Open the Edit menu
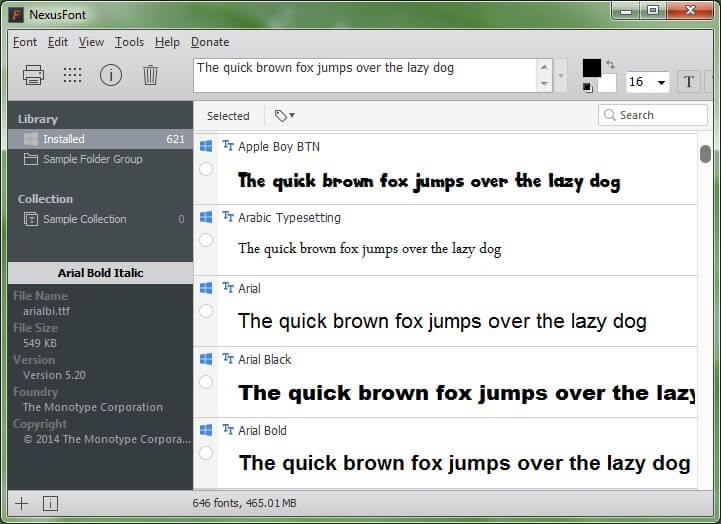The height and width of the screenshot is (524, 721). pyautogui.click(x=58, y=42)
